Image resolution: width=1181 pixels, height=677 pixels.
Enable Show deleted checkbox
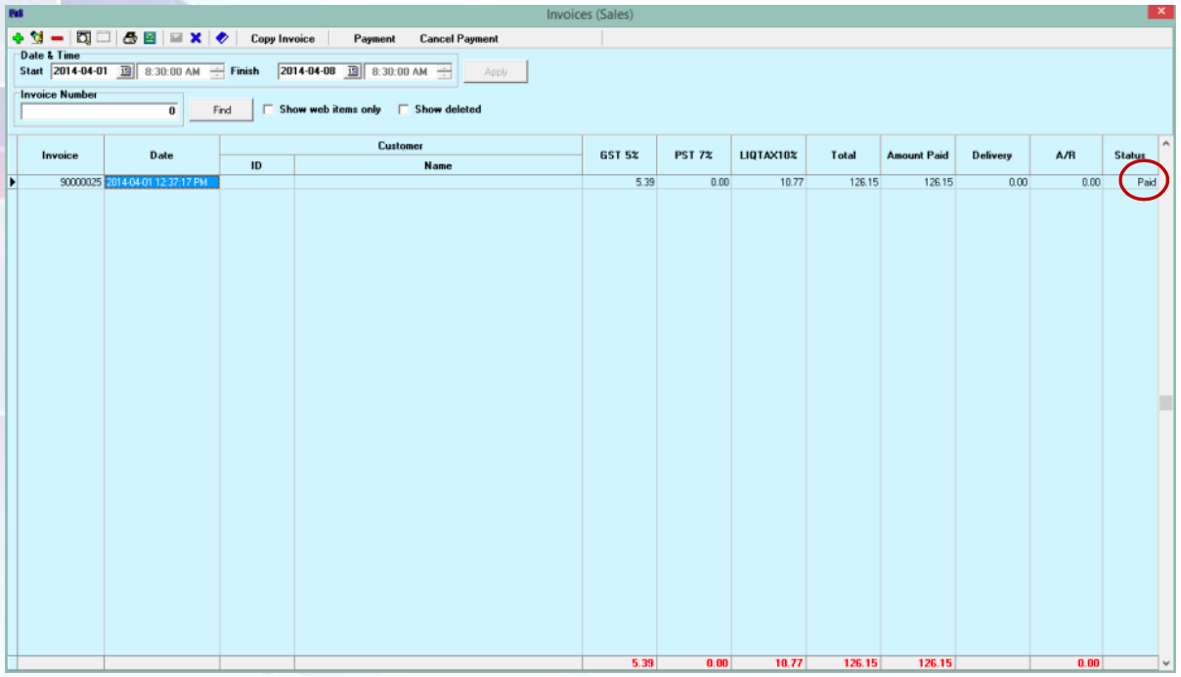click(404, 110)
